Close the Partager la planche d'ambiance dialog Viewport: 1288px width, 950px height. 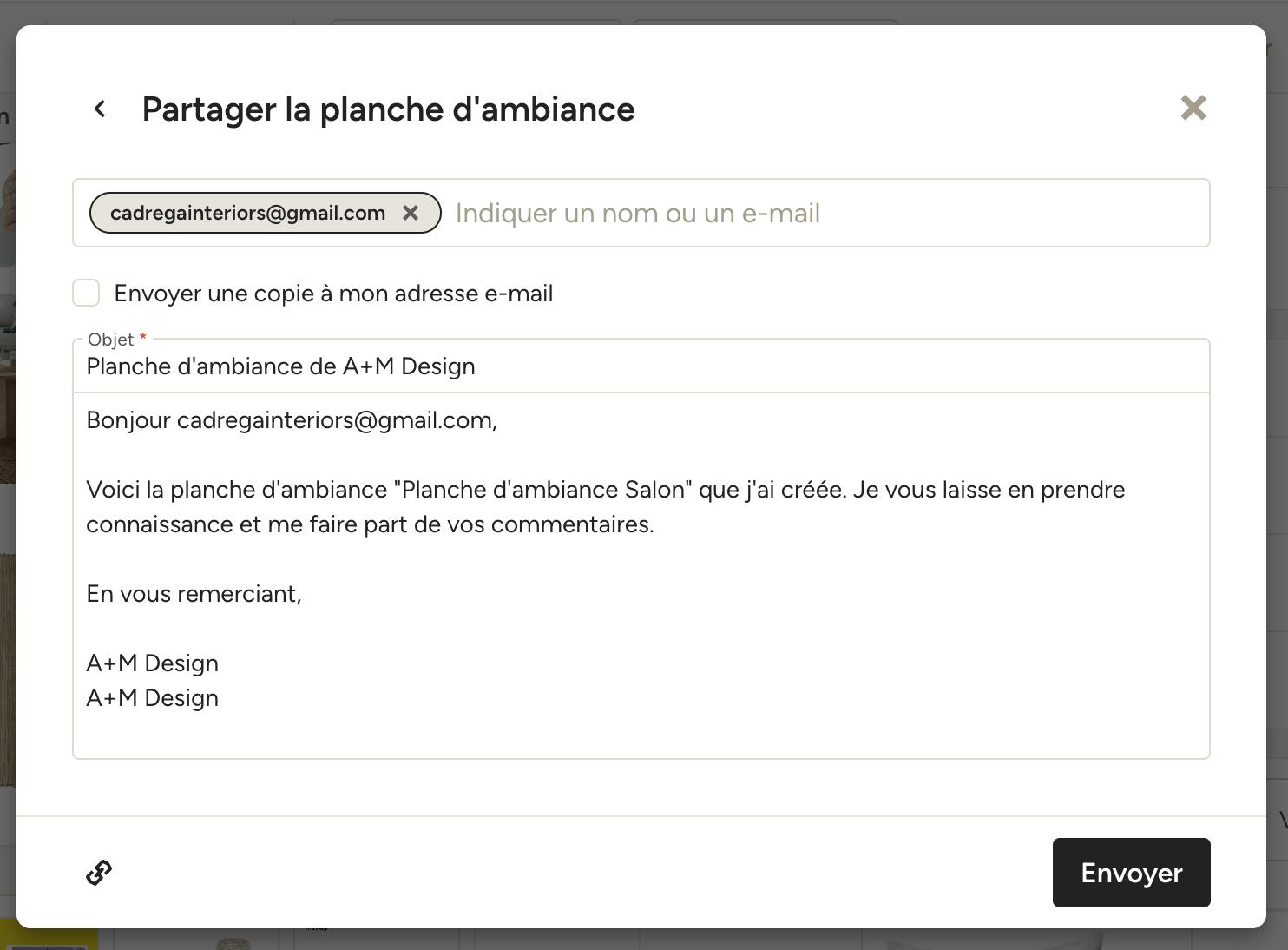point(1193,108)
